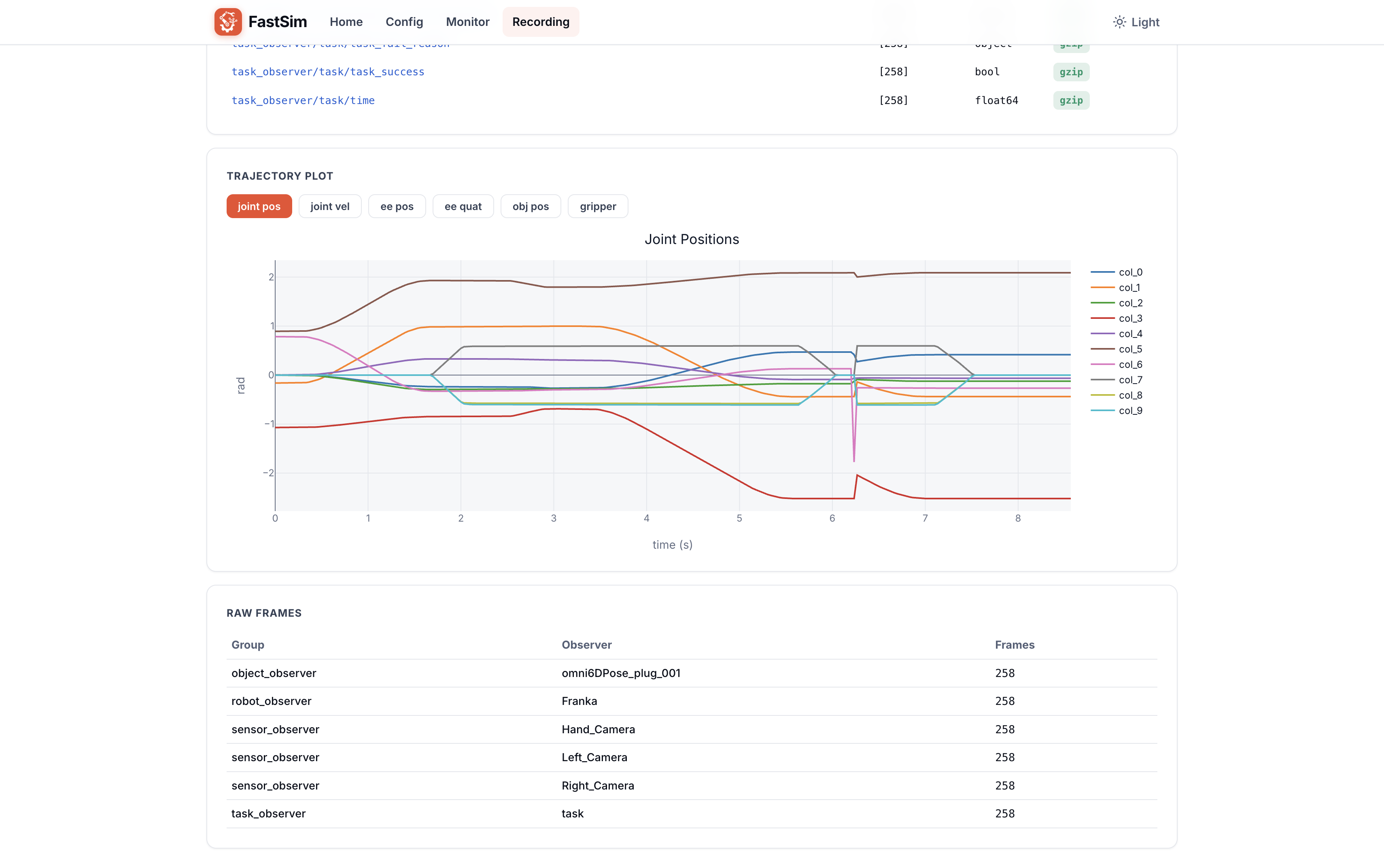Open the Monitor page
The height and width of the screenshot is (868, 1384).
[467, 22]
